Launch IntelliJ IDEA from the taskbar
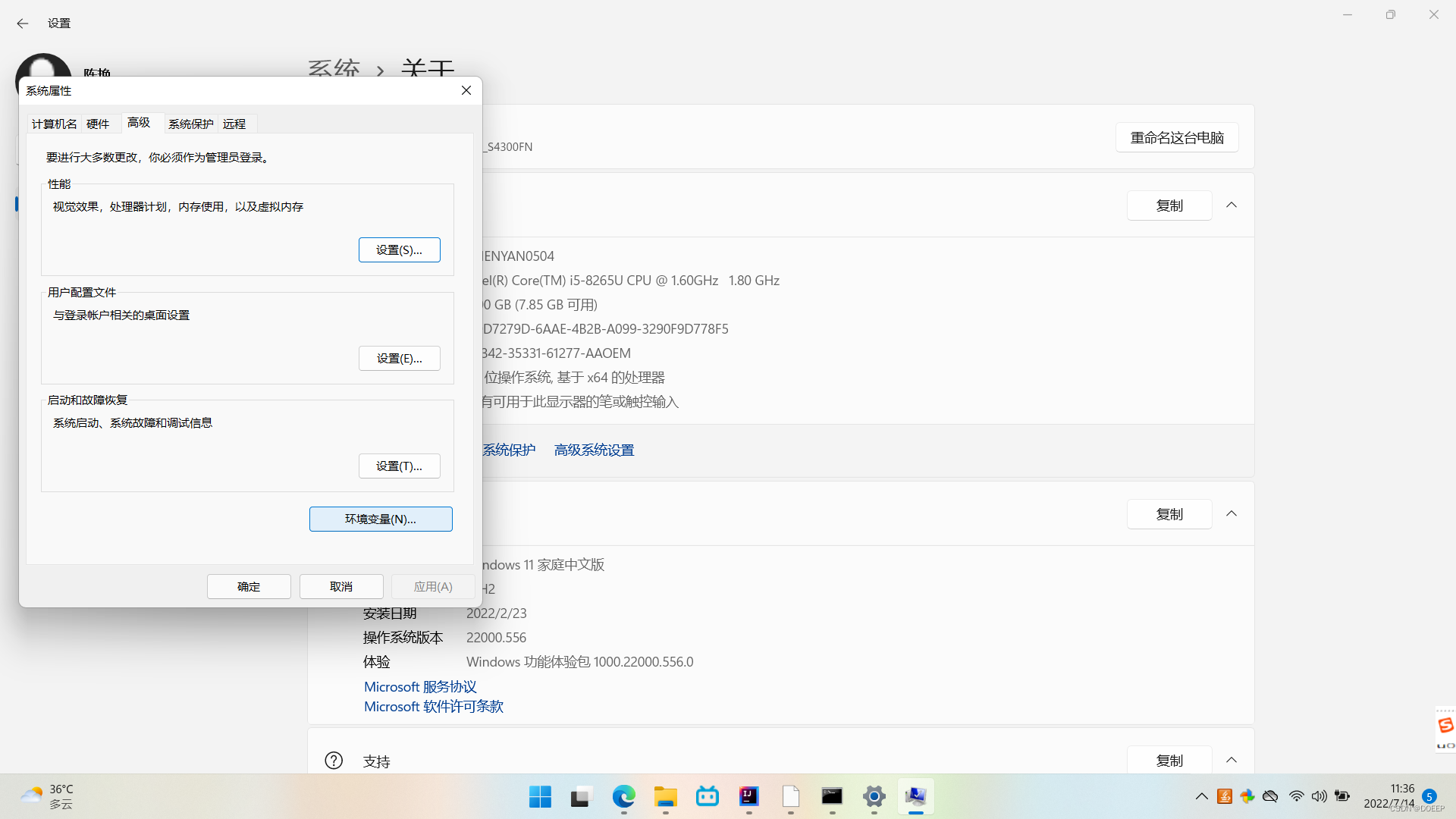This screenshot has height=819, width=1456. point(748,796)
